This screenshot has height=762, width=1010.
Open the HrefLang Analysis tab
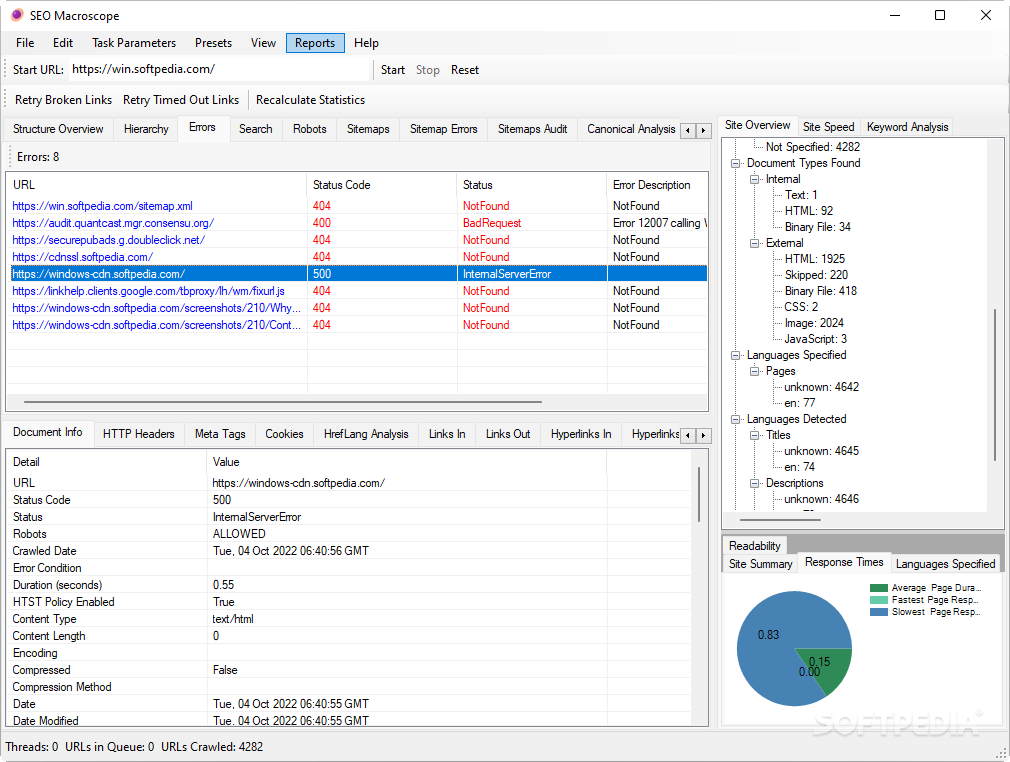point(366,434)
